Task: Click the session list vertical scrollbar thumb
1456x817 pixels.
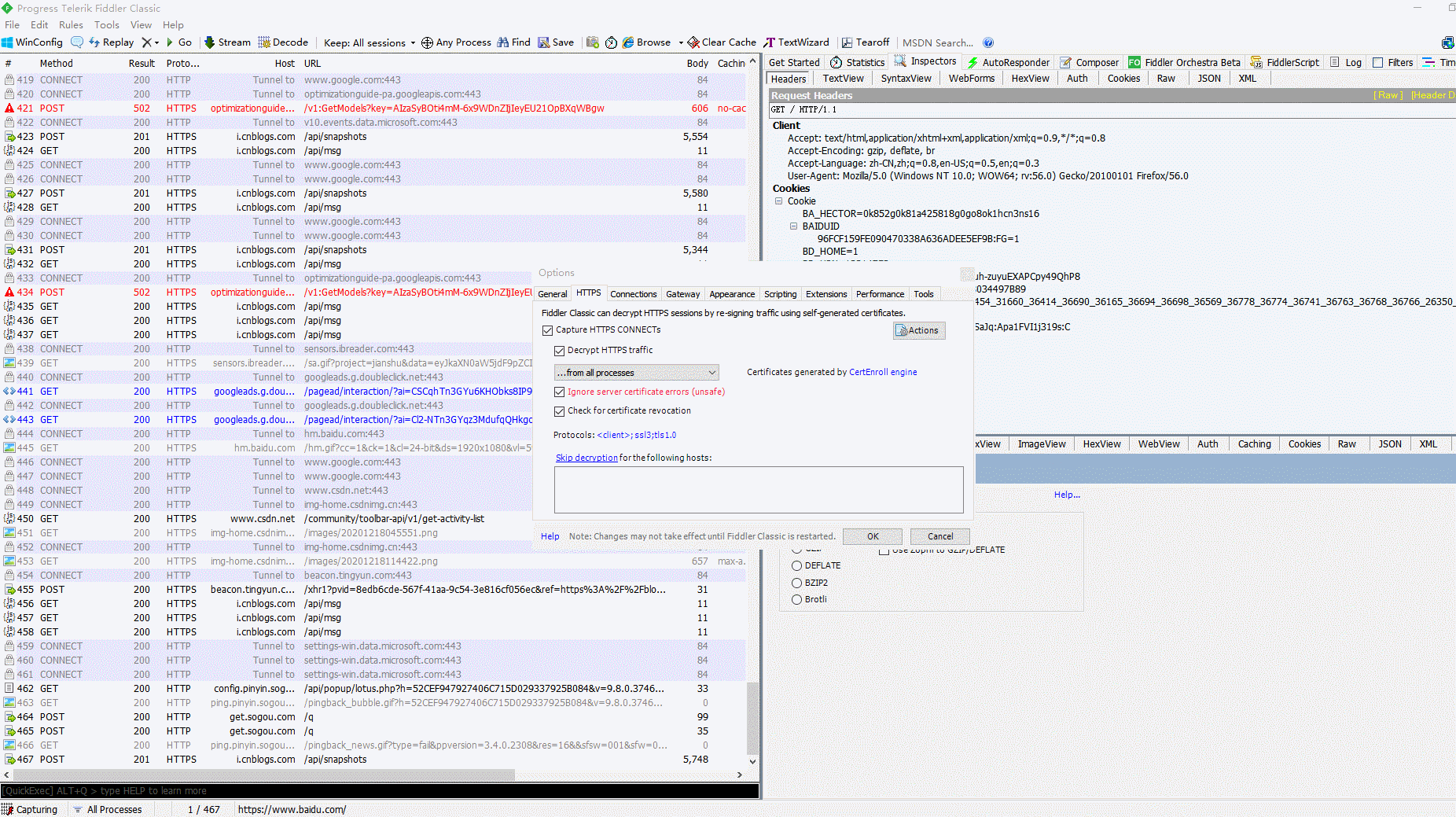Action: (x=752, y=718)
